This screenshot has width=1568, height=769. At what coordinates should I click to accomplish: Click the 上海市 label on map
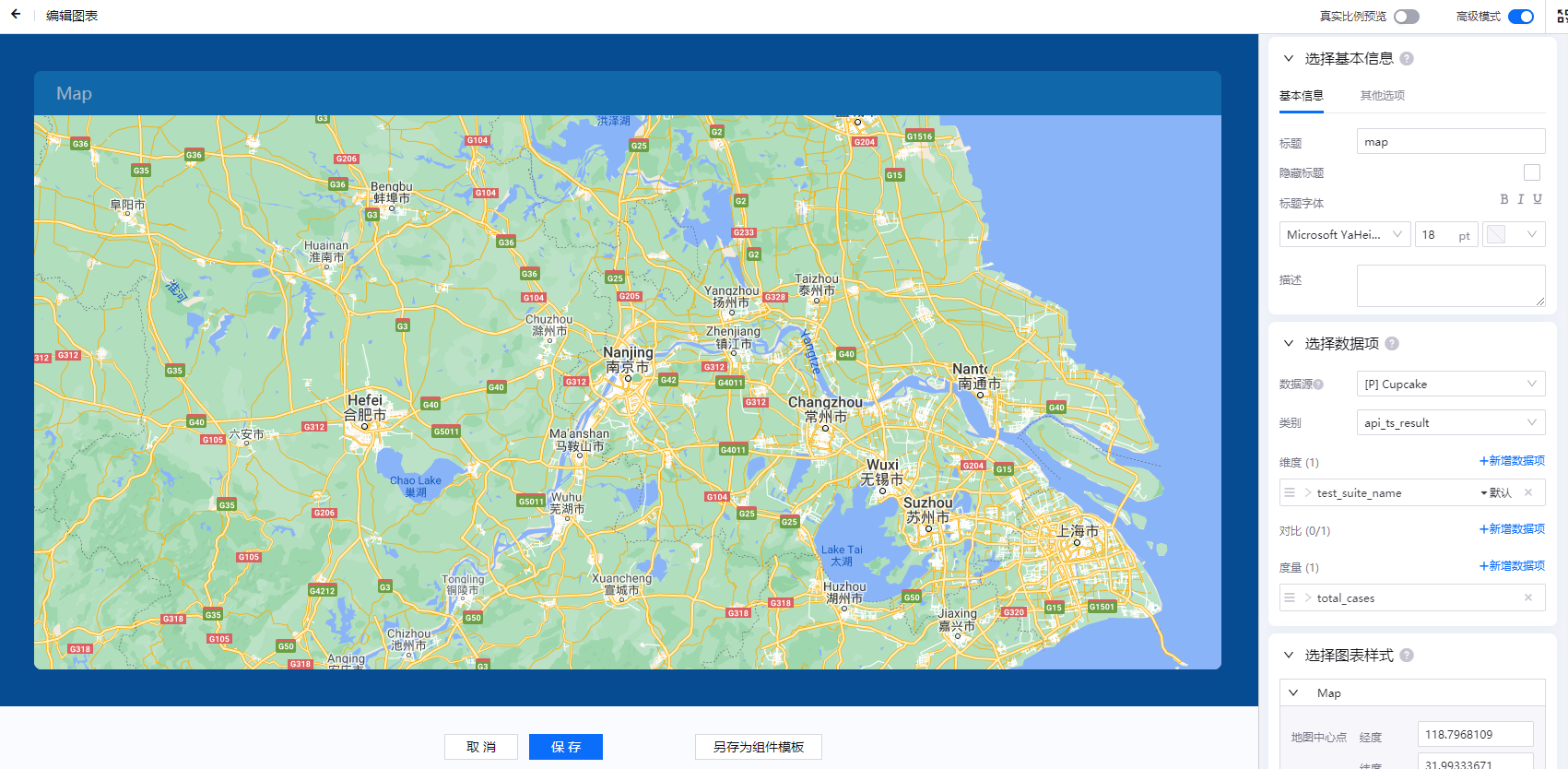(x=1078, y=531)
